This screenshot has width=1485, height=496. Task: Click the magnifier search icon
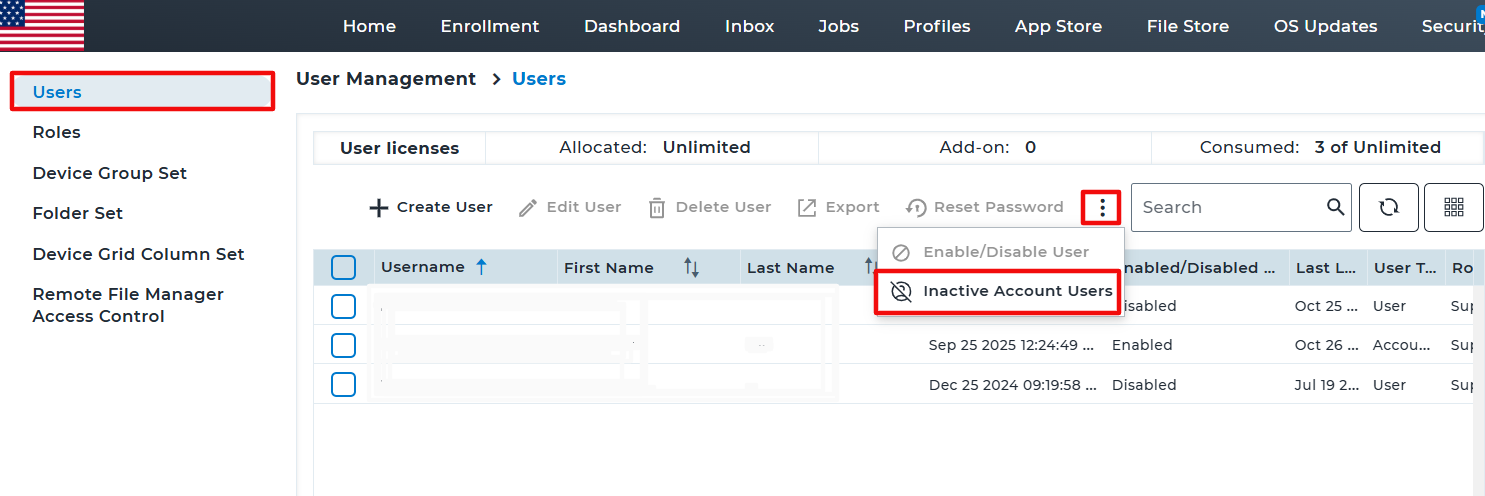1335,207
